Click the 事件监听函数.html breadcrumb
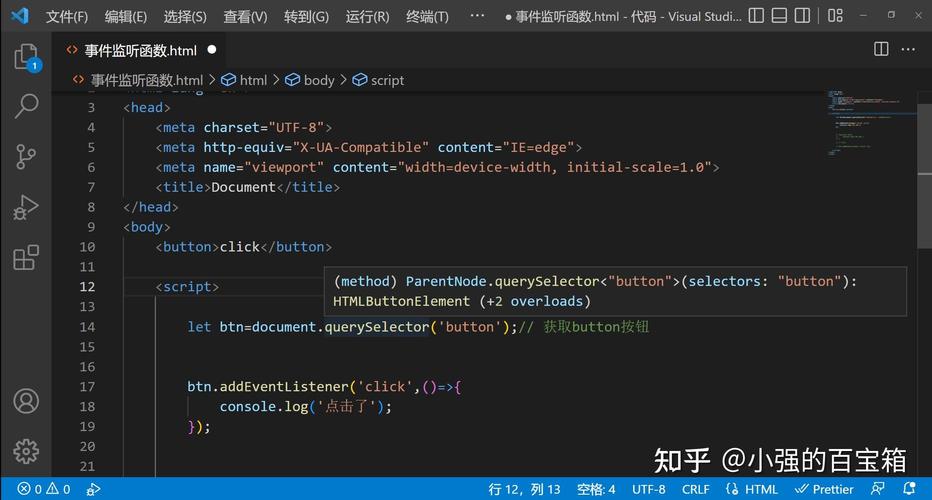 (147, 80)
